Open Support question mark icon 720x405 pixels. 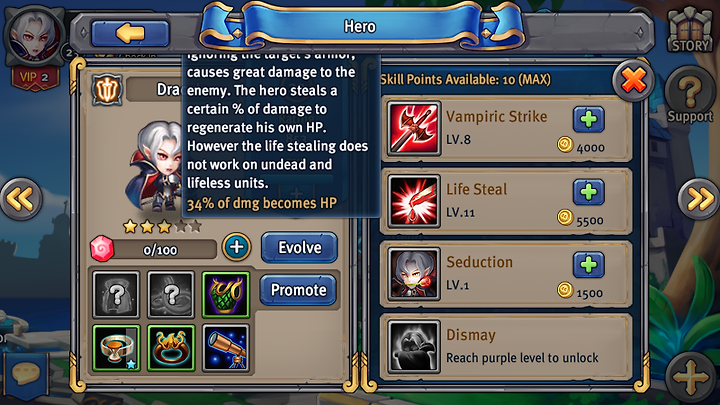[690, 96]
